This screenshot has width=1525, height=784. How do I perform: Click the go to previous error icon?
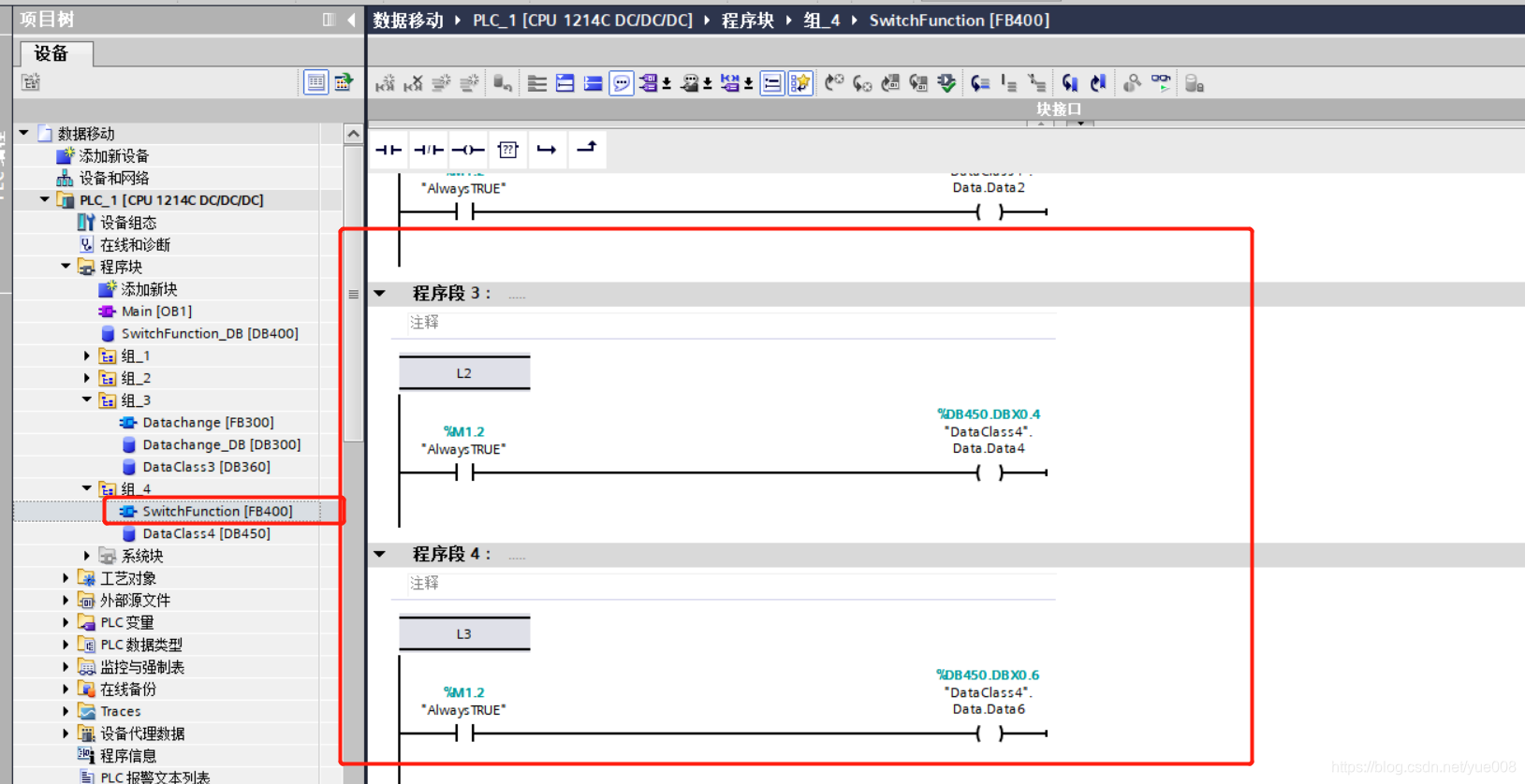pyautogui.click(x=834, y=84)
